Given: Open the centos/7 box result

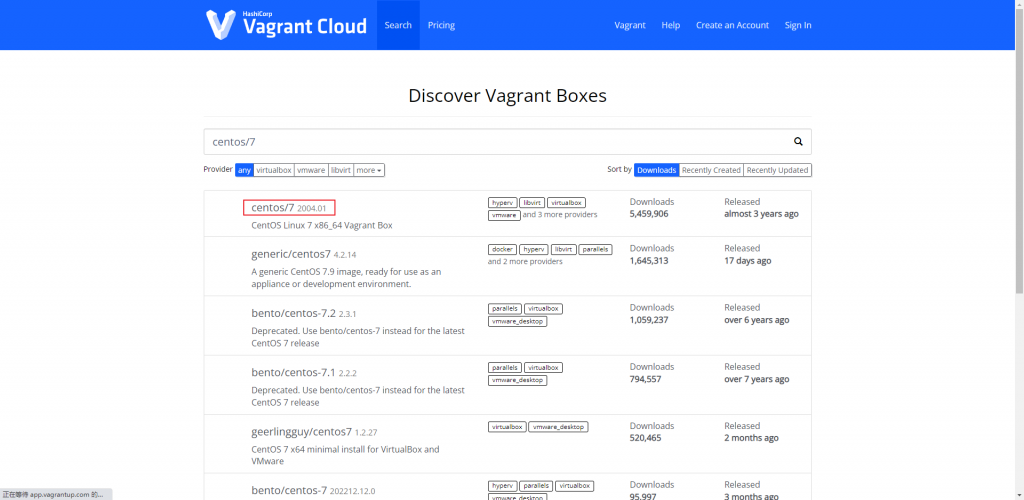Looking at the screenshot, I should pyautogui.click(x=273, y=208).
